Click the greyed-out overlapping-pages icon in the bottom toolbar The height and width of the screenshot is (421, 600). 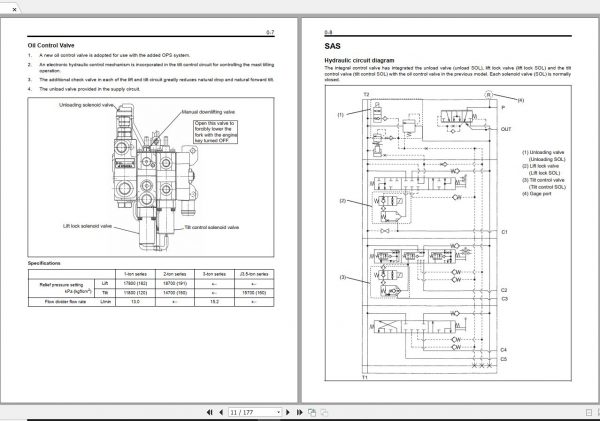[324, 412]
